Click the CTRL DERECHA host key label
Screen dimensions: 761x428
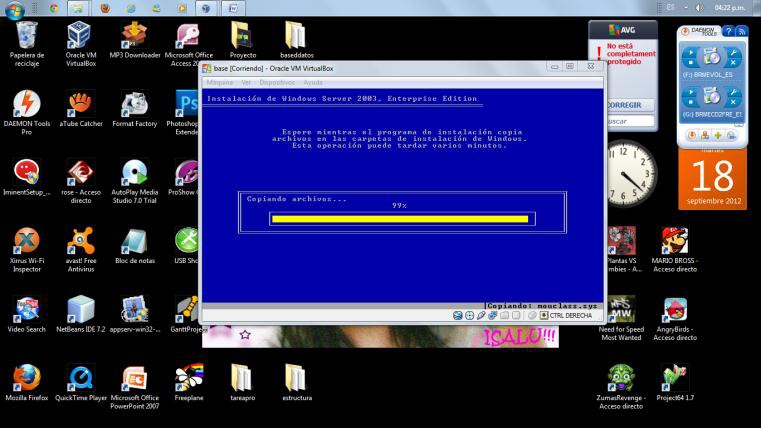pos(571,315)
